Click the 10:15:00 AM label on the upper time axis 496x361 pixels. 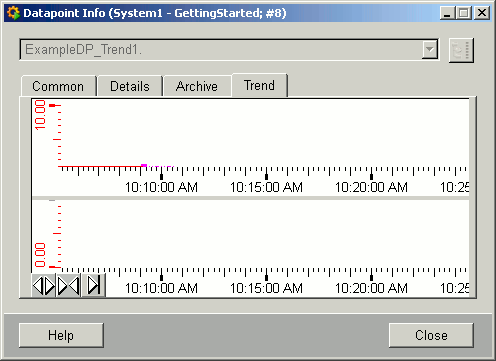tap(266, 187)
